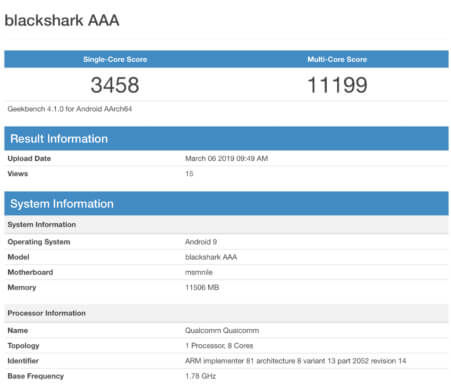The image size is (451, 389).
Task: Click the Motherboard value 'msmnile'
Action: (199, 272)
